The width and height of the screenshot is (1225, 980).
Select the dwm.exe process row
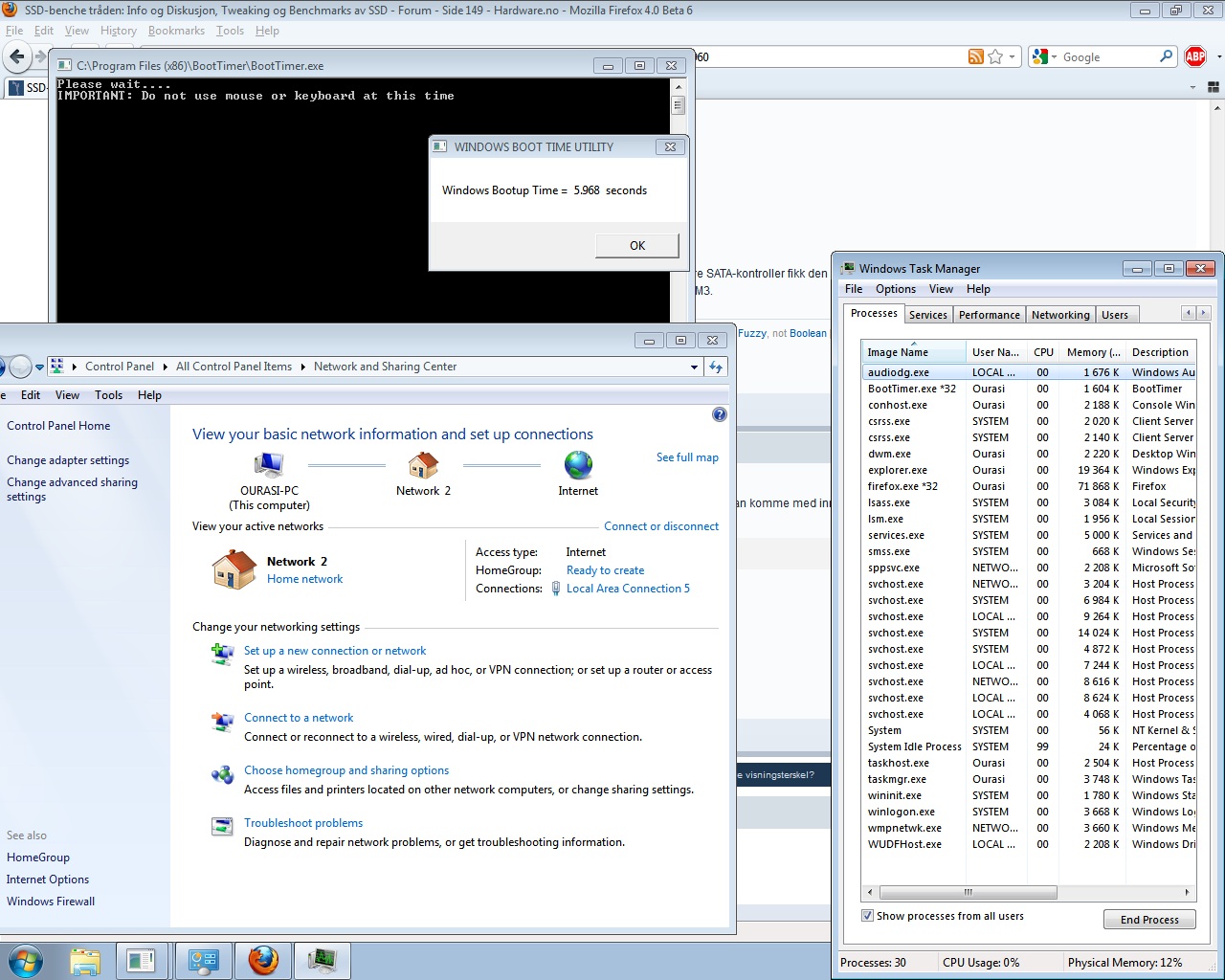pyautogui.click(x=1029, y=454)
